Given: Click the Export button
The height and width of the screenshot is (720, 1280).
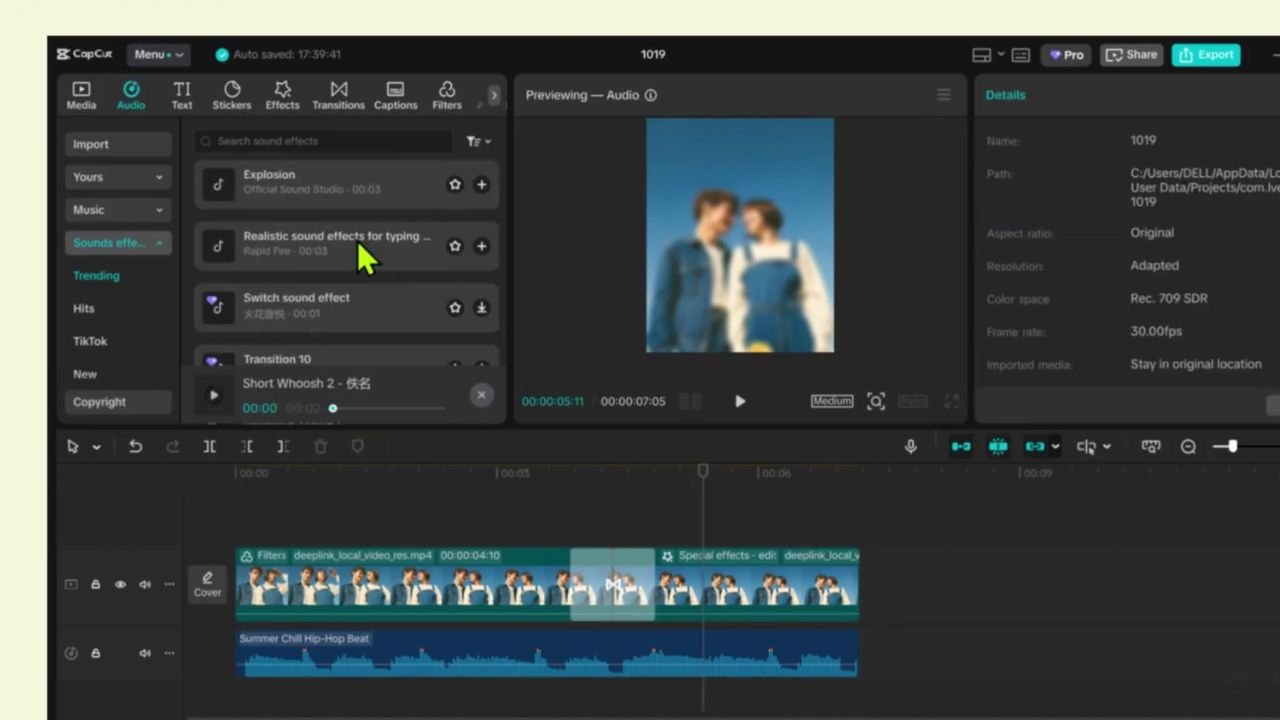Looking at the screenshot, I should coord(1205,54).
